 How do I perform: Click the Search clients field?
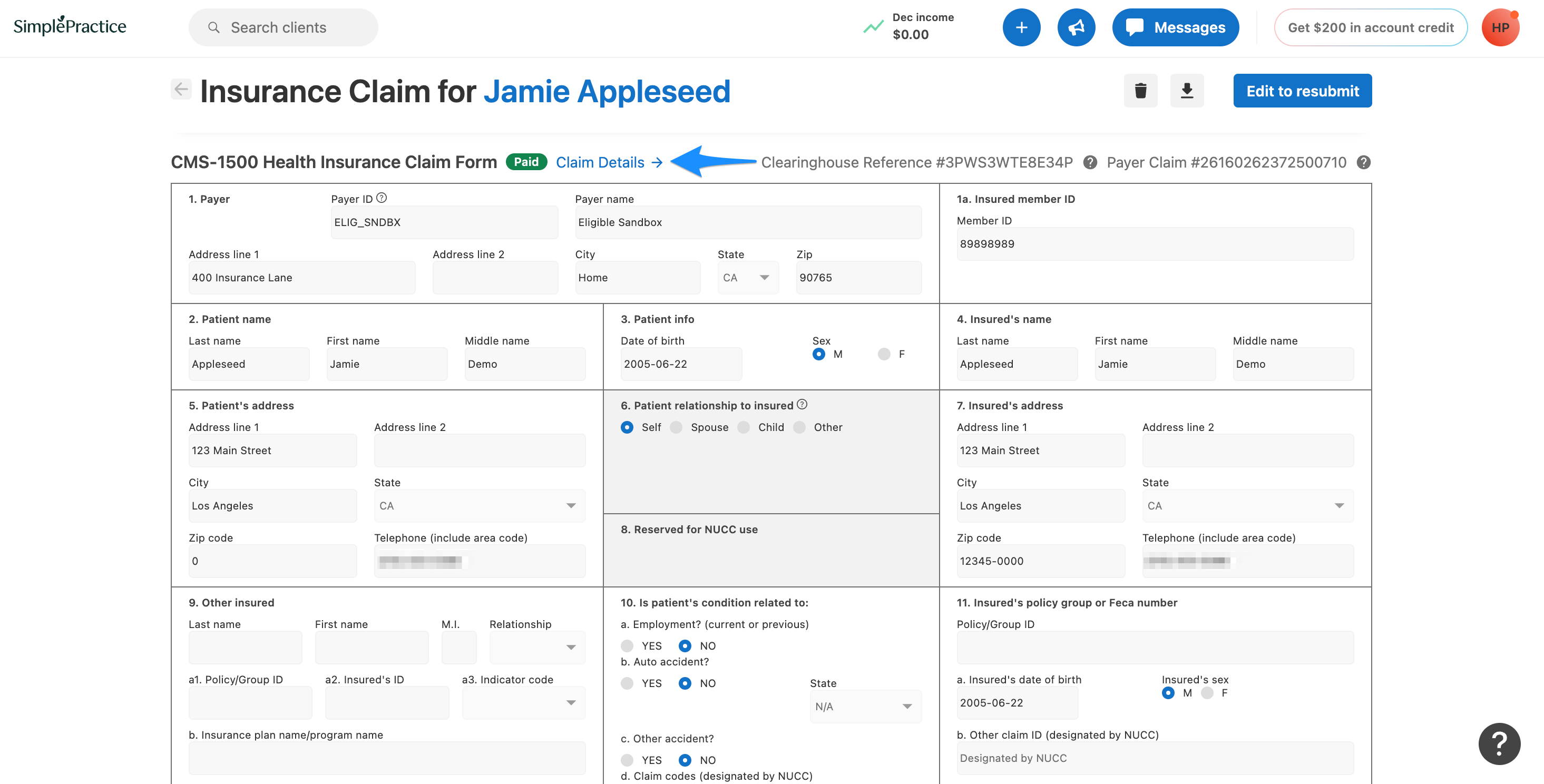click(x=283, y=27)
